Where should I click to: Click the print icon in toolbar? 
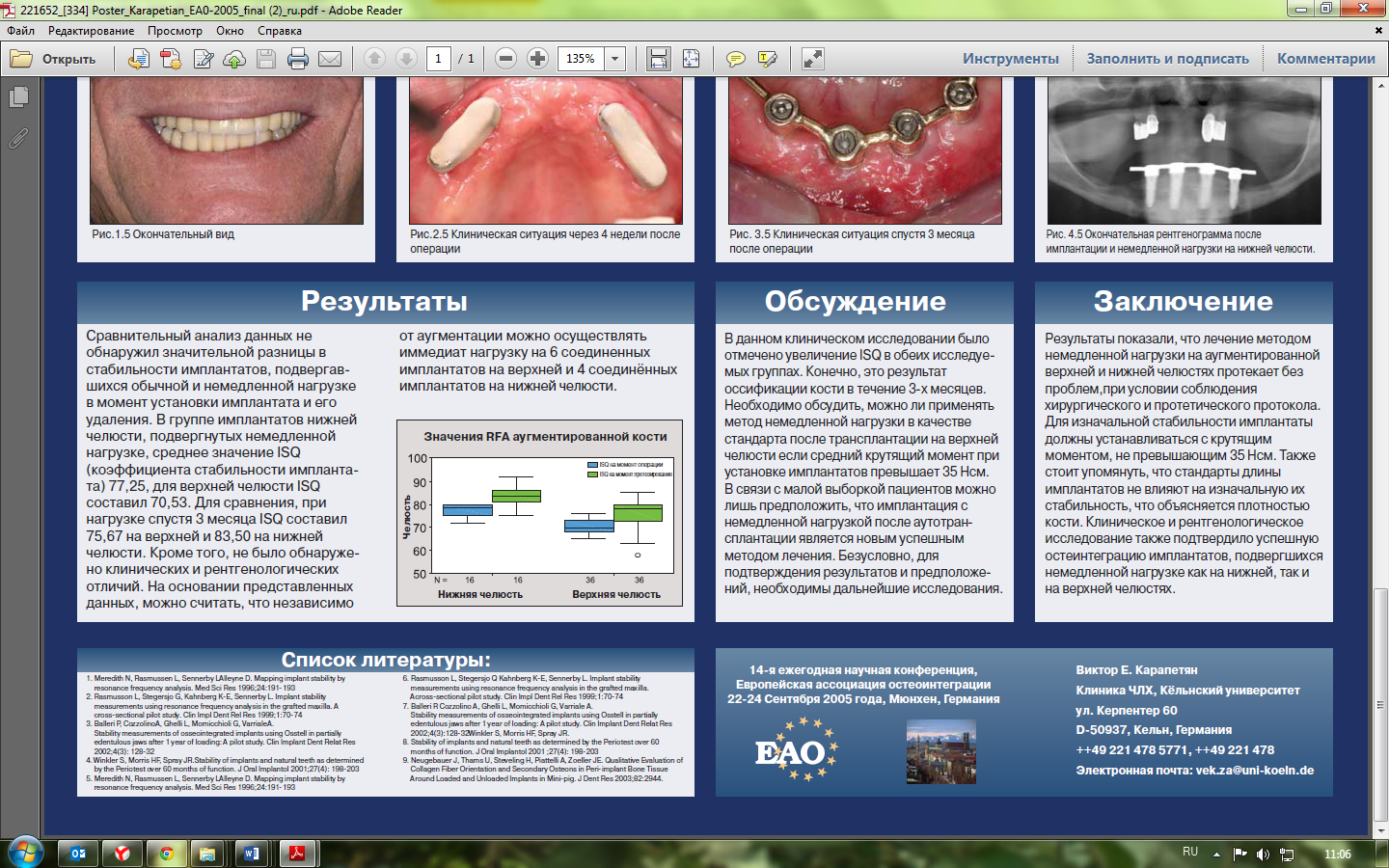pyautogui.click(x=298, y=59)
